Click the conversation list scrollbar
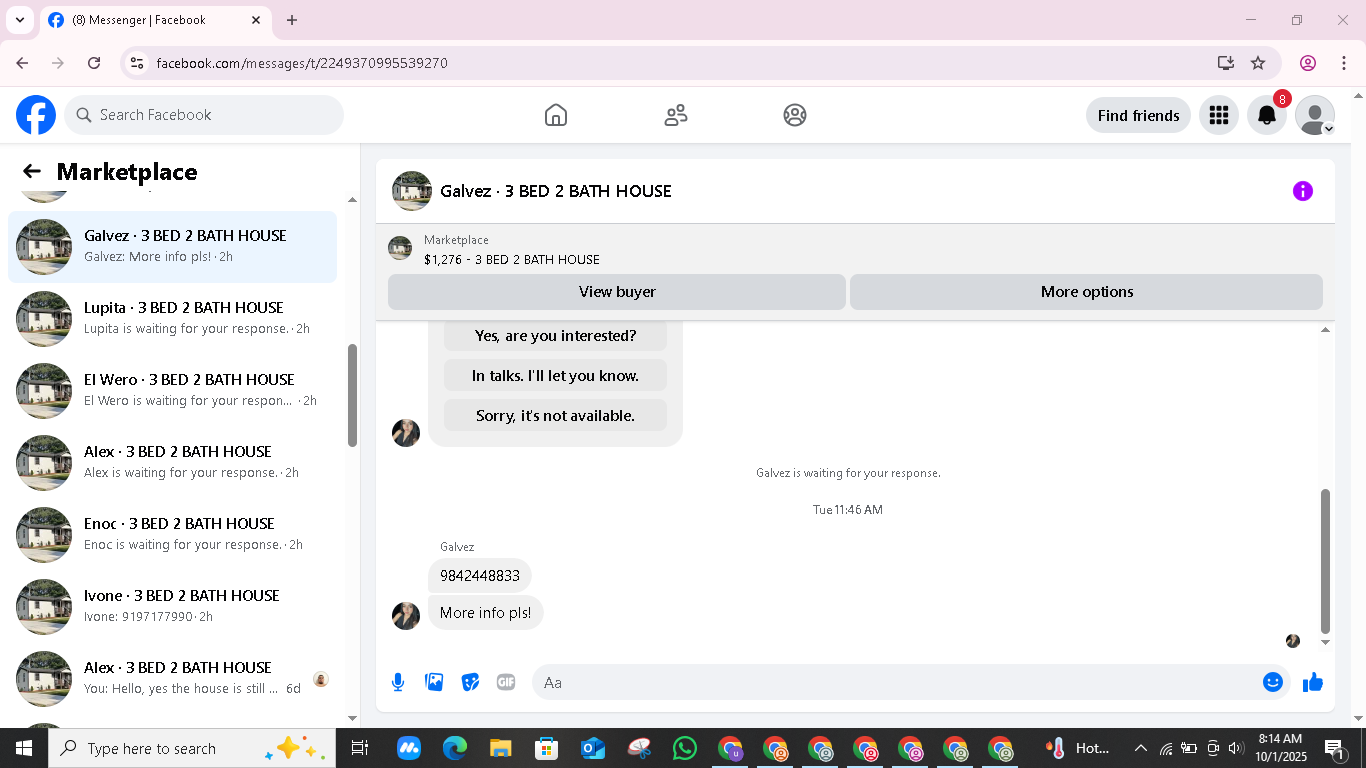 point(352,395)
